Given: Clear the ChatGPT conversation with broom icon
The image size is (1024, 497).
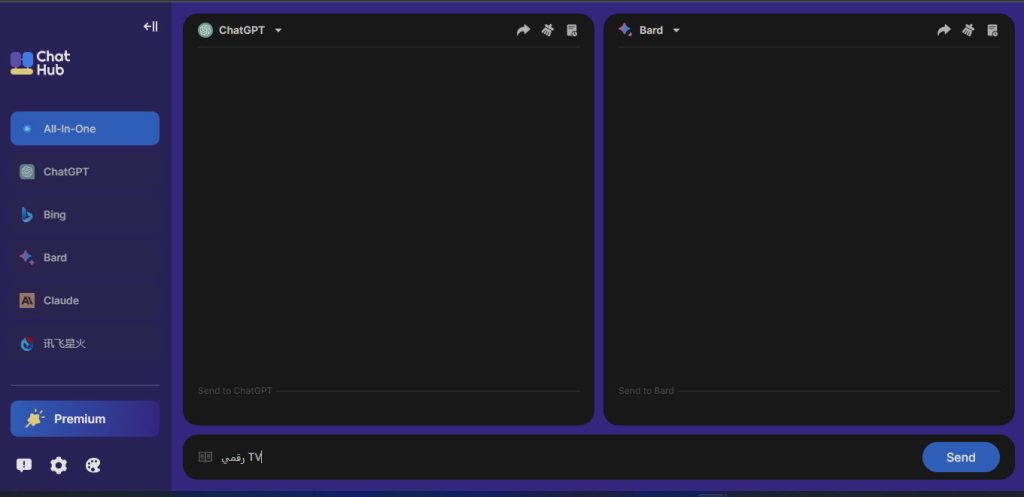Looking at the screenshot, I should click(x=548, y=30).
